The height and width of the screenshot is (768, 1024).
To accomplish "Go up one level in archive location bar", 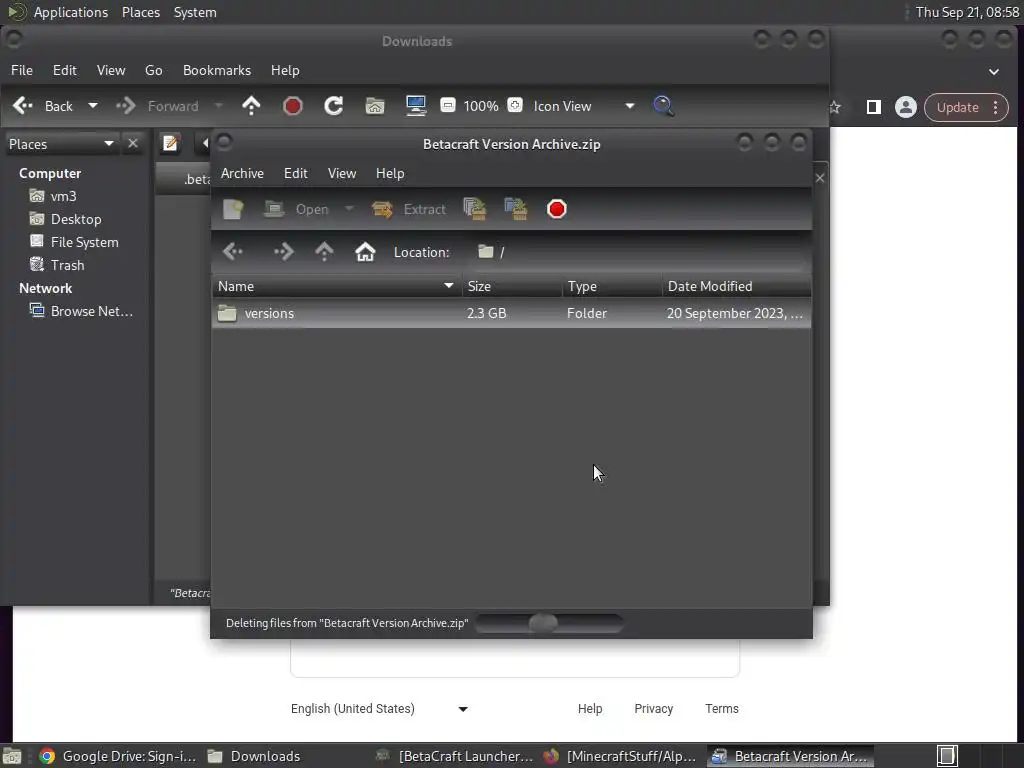I will (x=324, y=252).
